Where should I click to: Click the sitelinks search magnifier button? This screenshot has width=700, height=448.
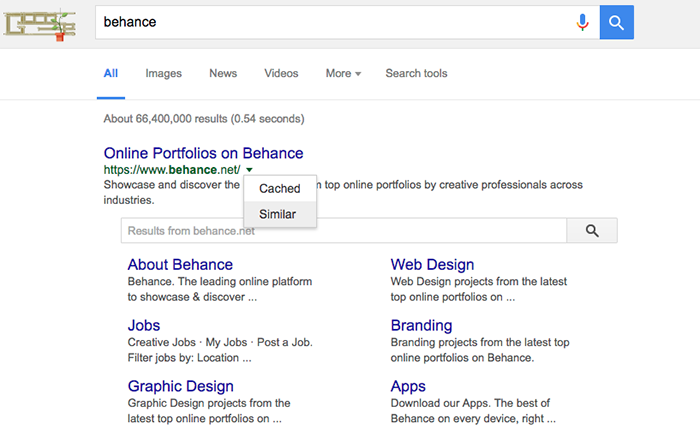(592, 231)
